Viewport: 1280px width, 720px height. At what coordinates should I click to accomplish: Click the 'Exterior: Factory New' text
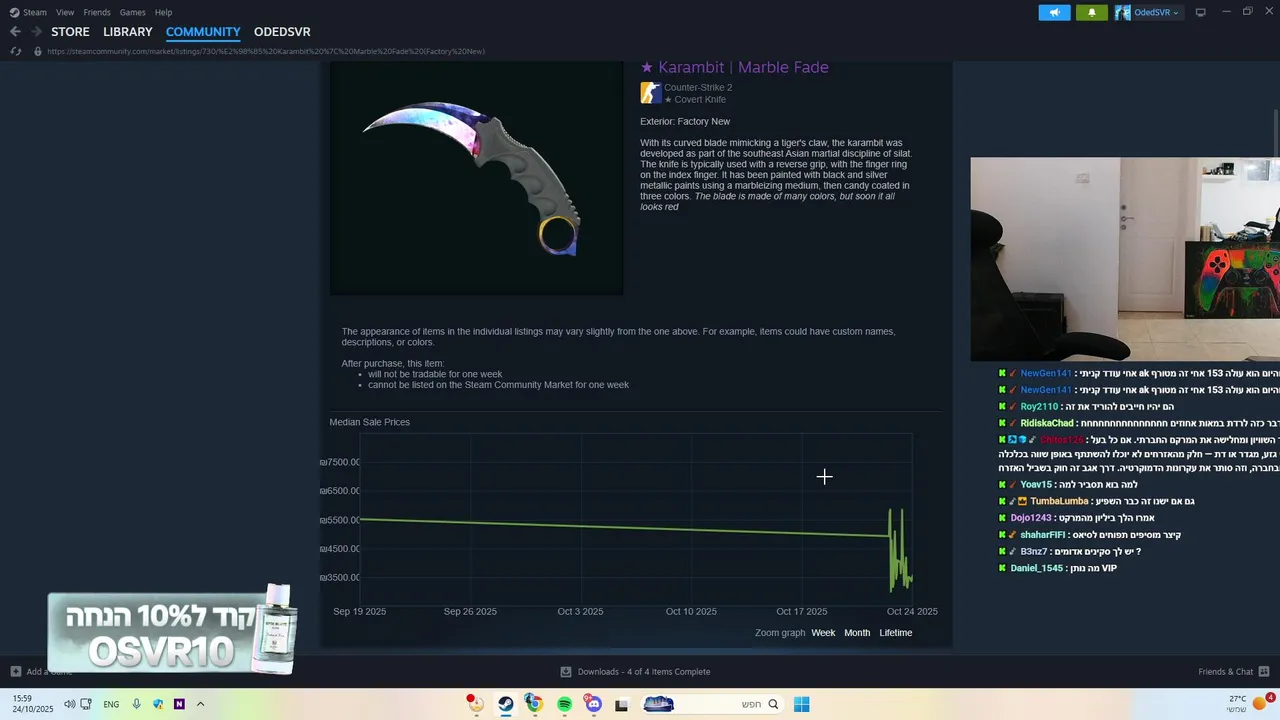click(685, 122)
